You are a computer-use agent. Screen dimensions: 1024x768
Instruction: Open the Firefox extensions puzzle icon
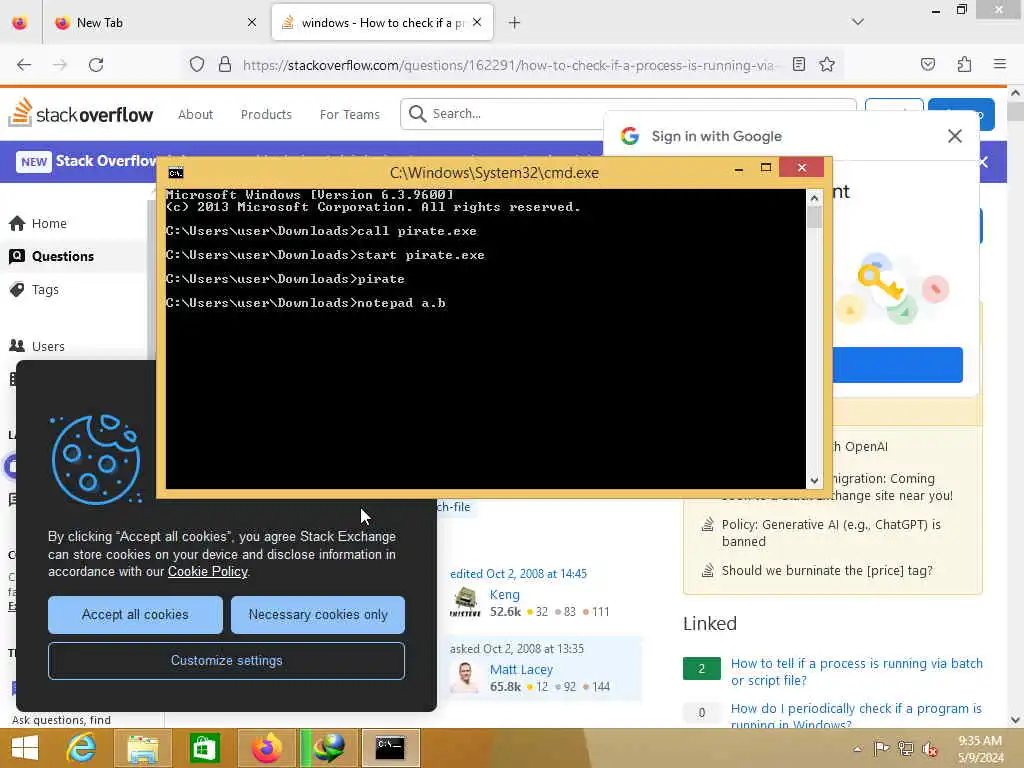(x=965, y=64)
